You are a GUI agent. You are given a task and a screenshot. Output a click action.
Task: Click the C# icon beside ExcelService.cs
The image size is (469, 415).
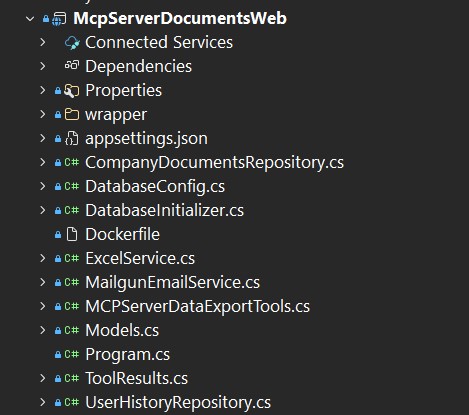[x=72, y=258]
